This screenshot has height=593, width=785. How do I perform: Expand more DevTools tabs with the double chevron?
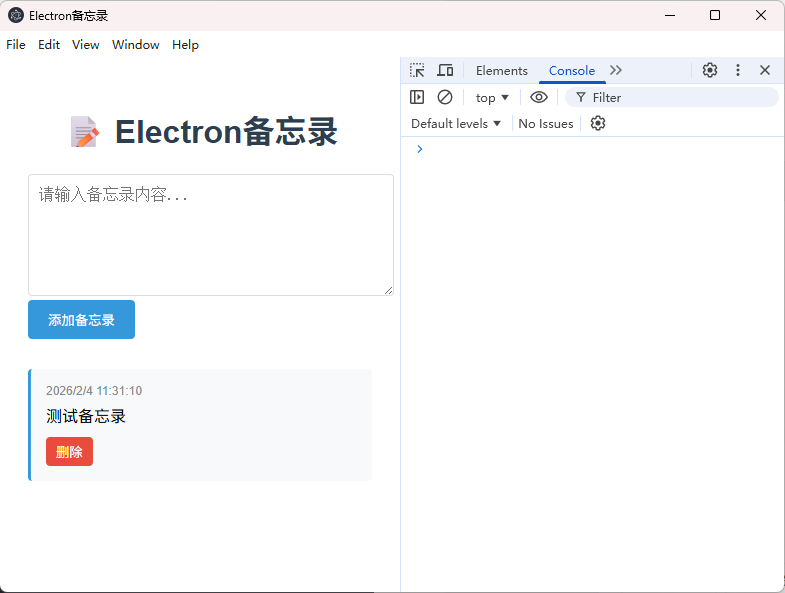pos(616,70)
